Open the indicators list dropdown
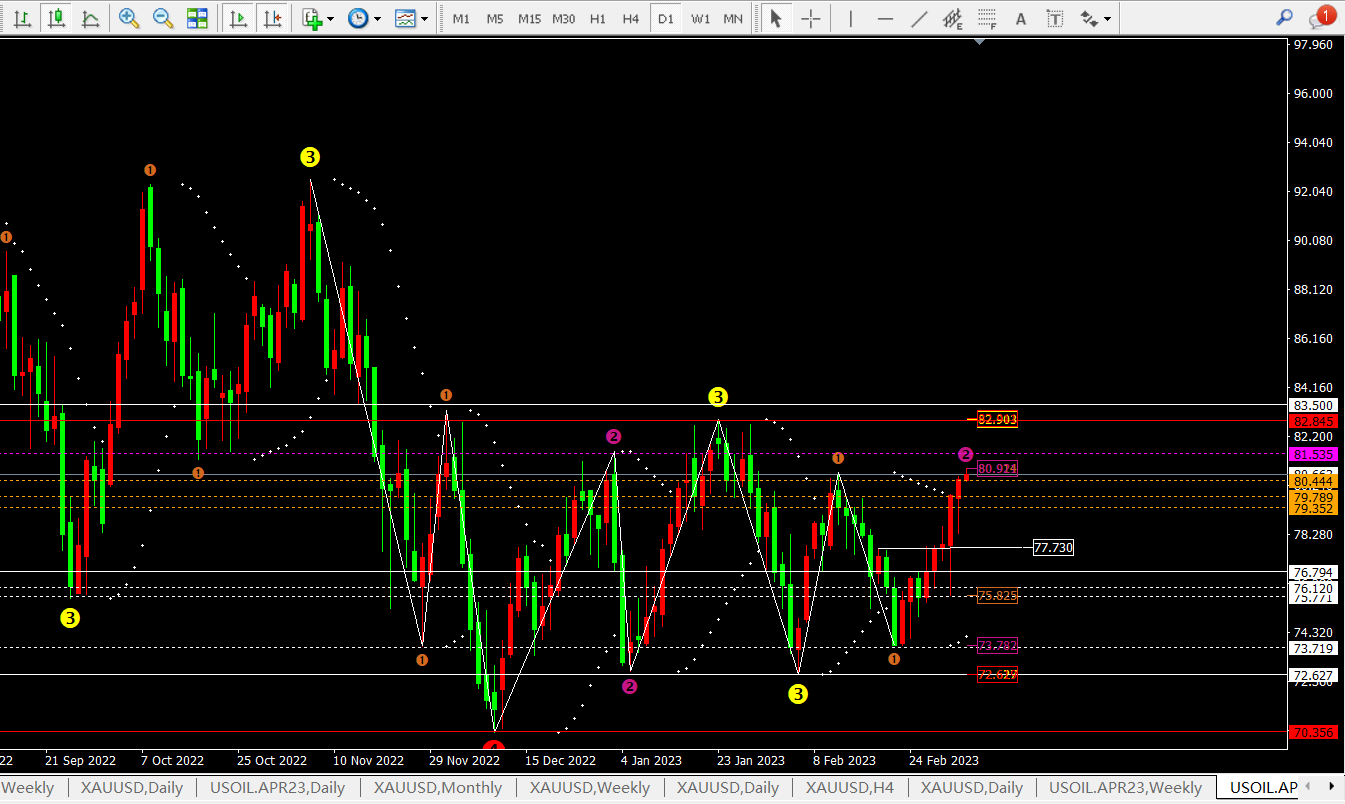The height and width of the screenshot is (804, 1345). click(x=318, y=18)
